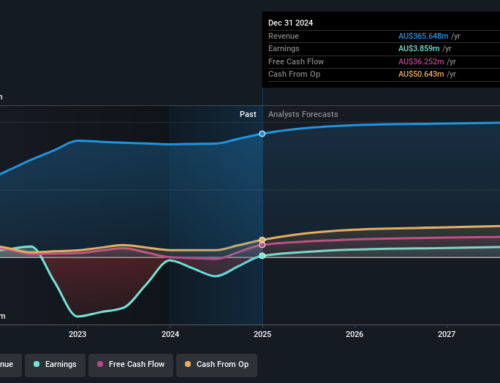Click the pink Free Cash Flow data point
The image size is (500, 383).
[262, 245]
